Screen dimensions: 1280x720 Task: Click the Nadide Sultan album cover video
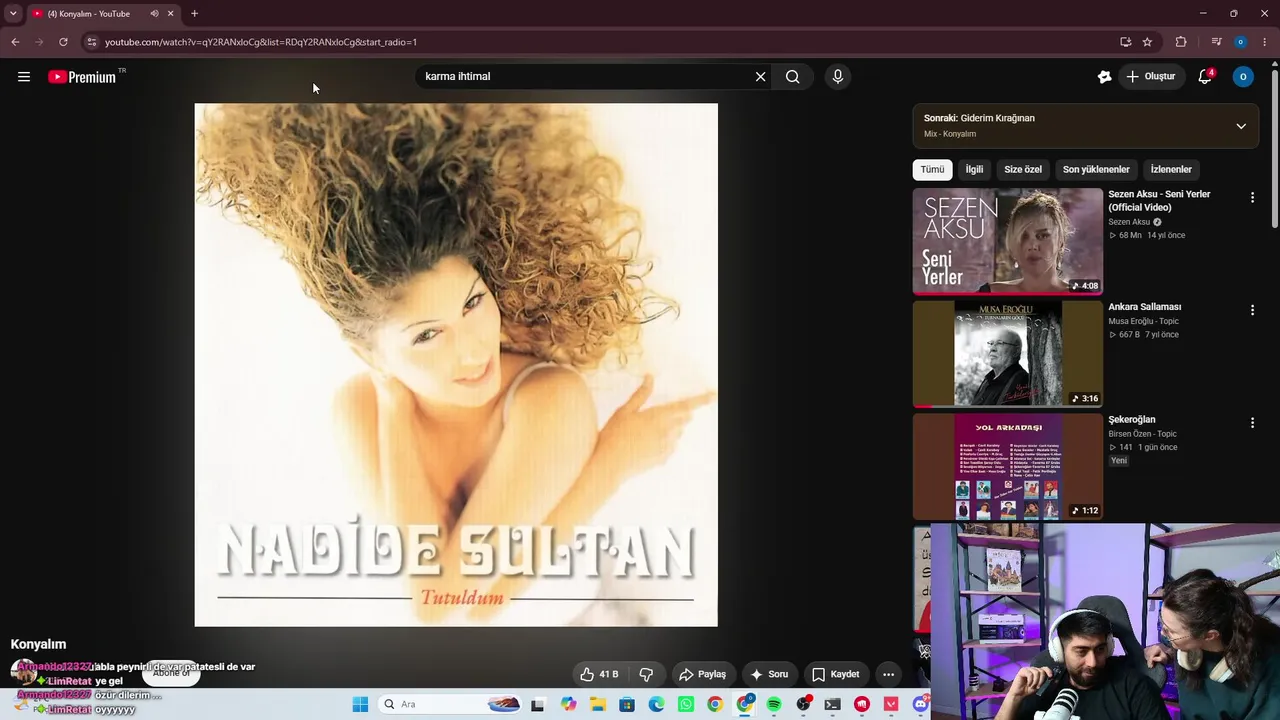tap(456, 365)
